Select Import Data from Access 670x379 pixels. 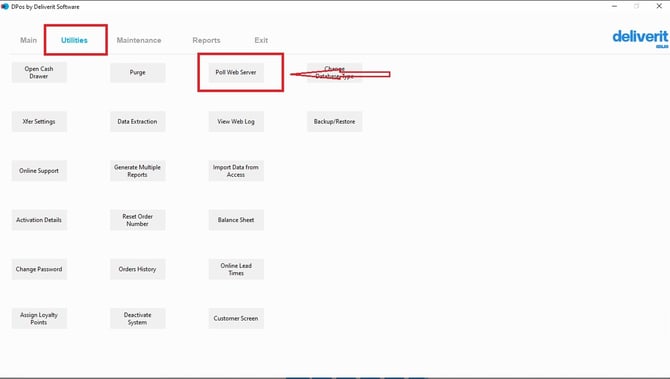click(x=236, y=170)
